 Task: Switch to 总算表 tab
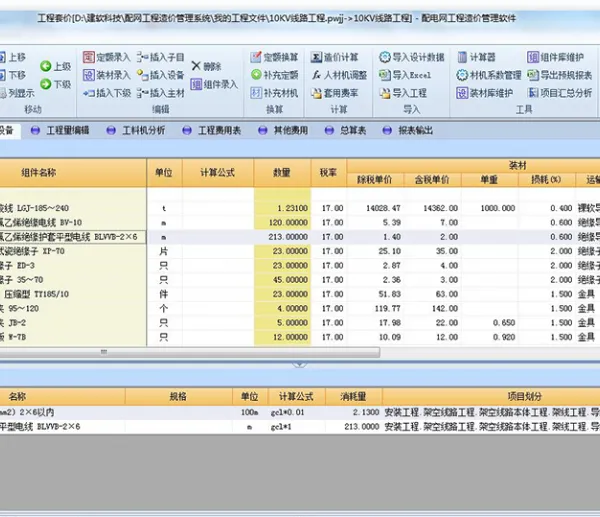tap(346, 130)
